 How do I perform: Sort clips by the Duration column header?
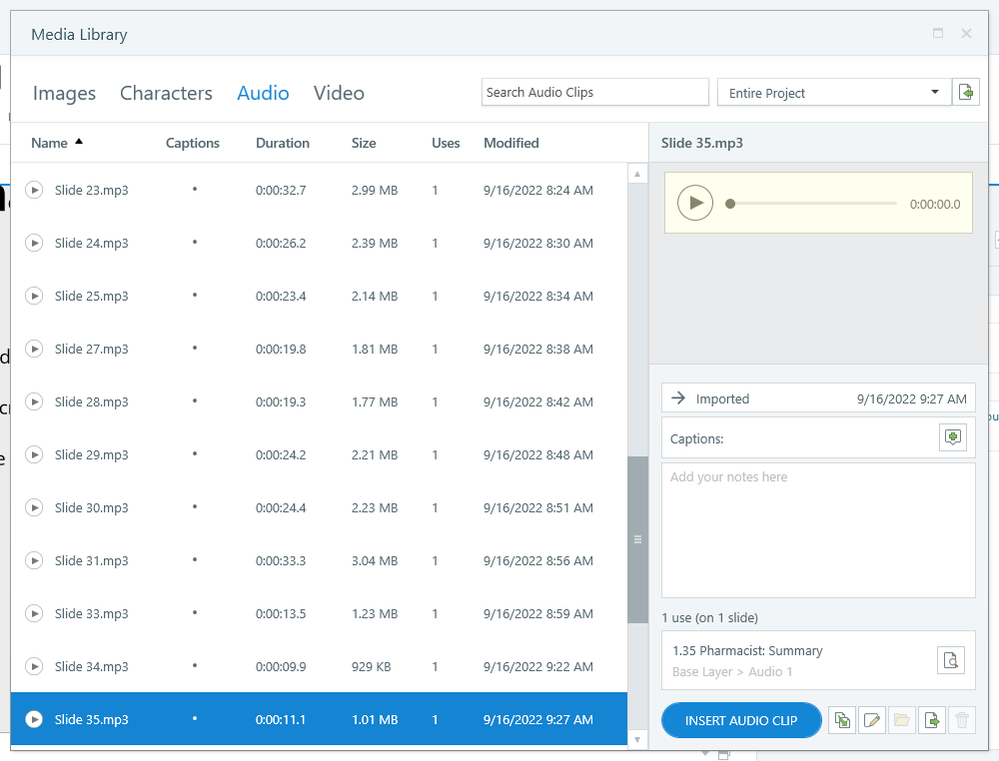pyautogui.click(x=282, y=143)
